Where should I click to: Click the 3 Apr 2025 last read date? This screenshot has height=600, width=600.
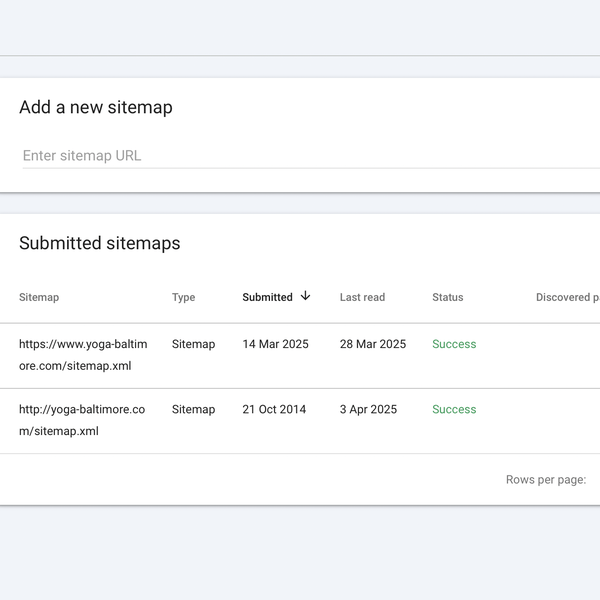coord(368,409)
